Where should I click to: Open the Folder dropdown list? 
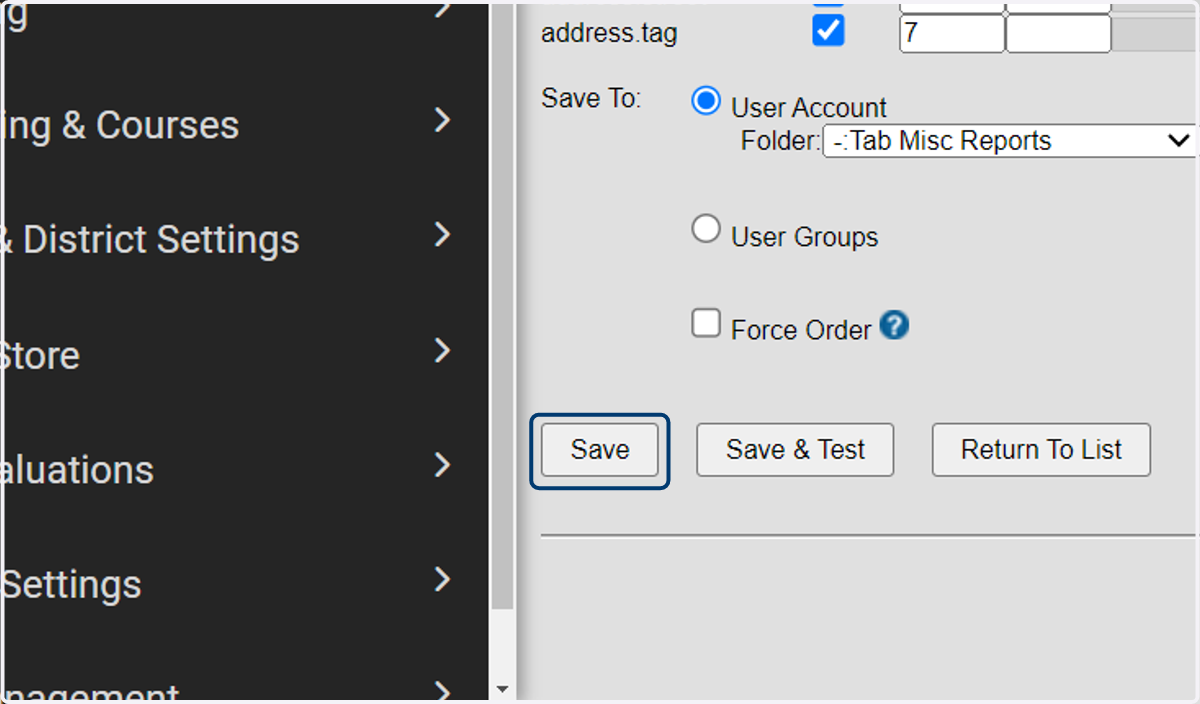pos(1009,141)
